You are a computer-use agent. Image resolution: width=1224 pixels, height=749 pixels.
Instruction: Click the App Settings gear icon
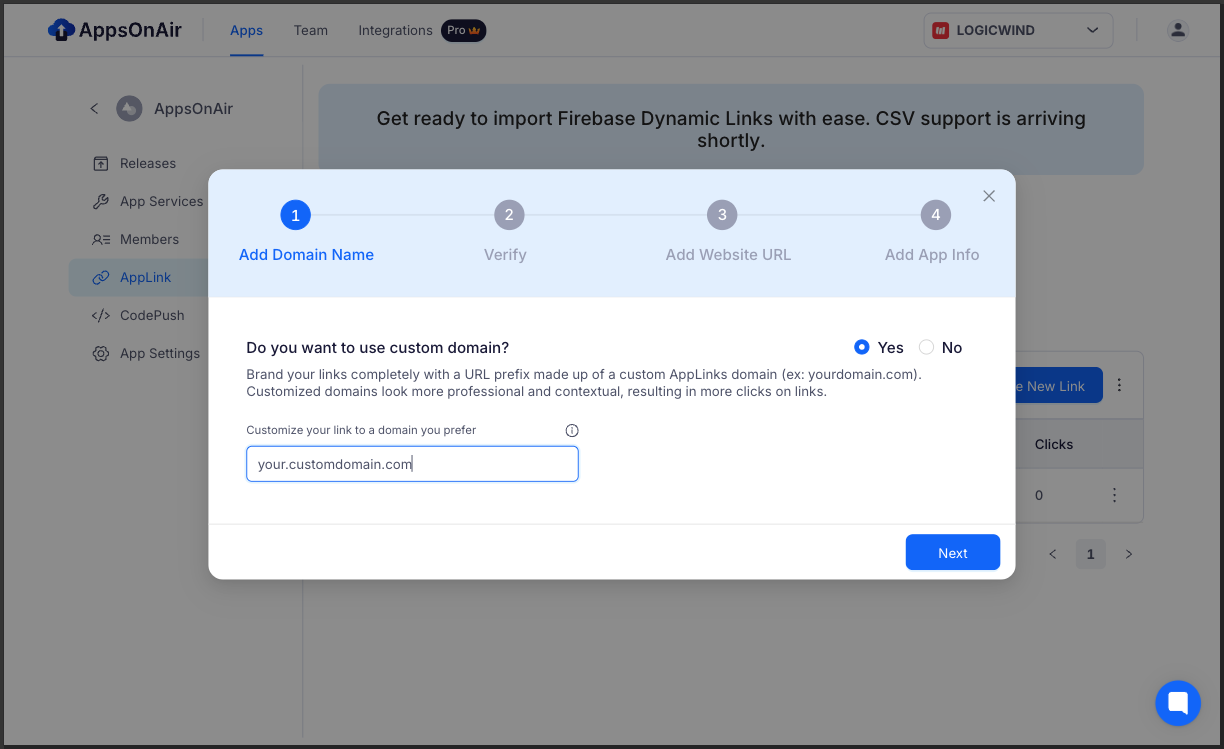101,353
